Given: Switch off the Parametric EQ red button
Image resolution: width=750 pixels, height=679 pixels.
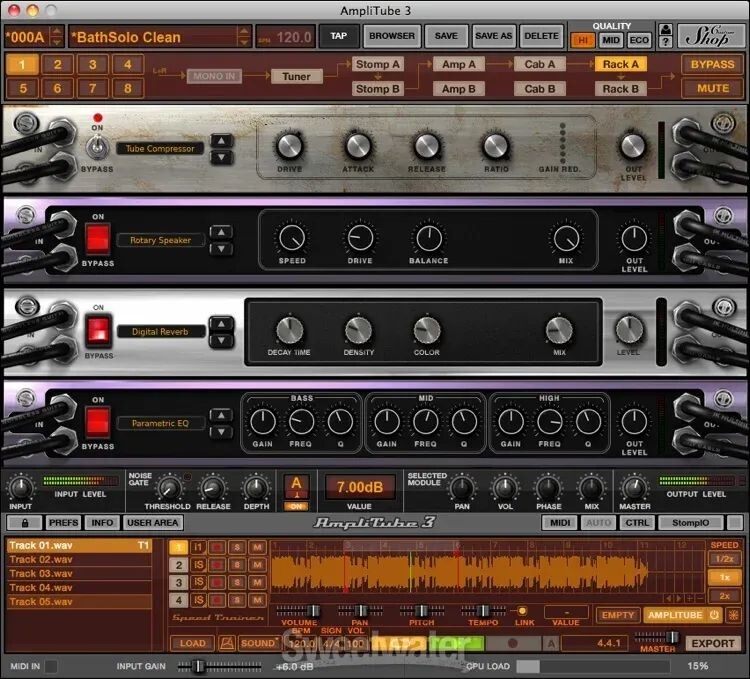Looking at the screenshot, I should point(98,421).
